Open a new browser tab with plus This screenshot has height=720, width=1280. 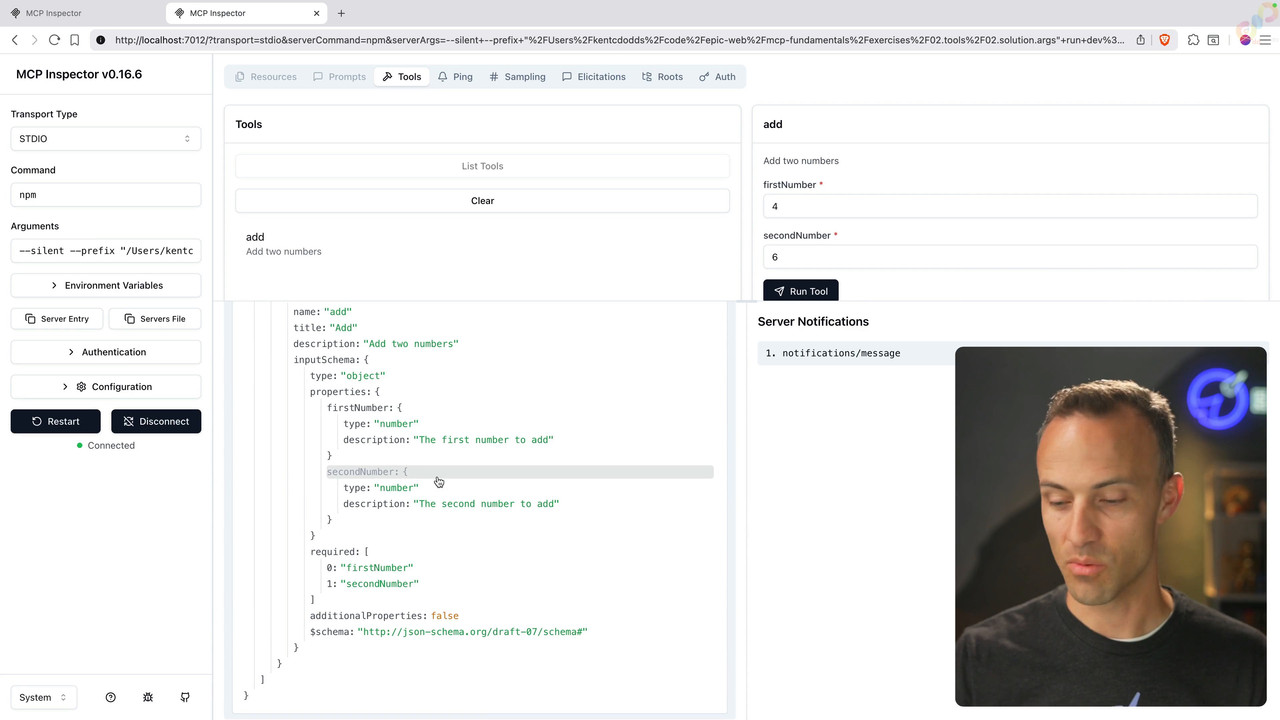tap(341, 13)
